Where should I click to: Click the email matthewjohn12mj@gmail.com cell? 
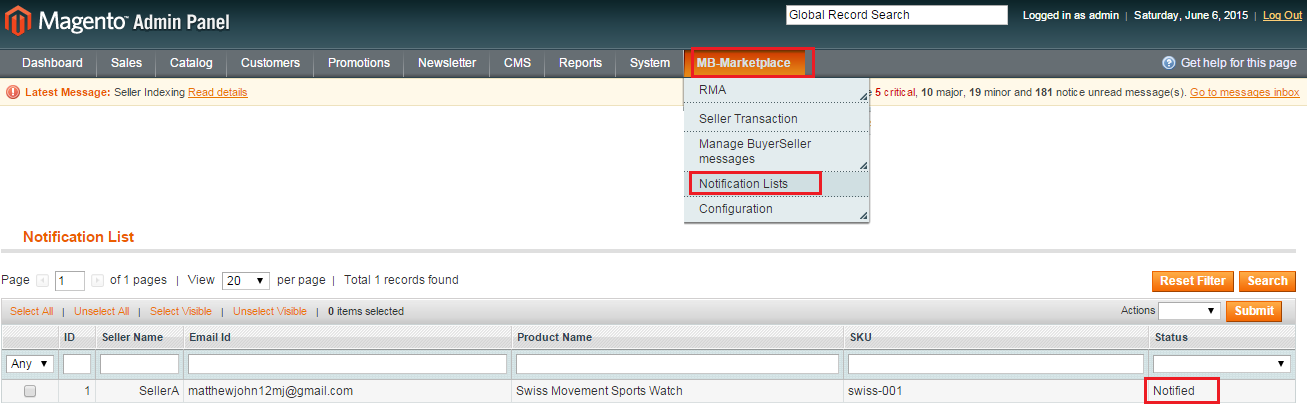click(270, 391)
